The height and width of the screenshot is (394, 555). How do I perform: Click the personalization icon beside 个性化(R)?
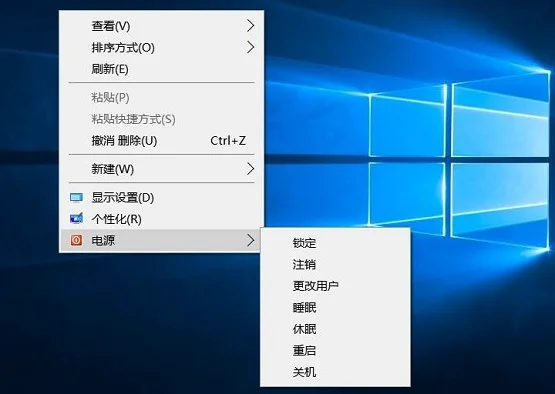[x=76, y=218]
